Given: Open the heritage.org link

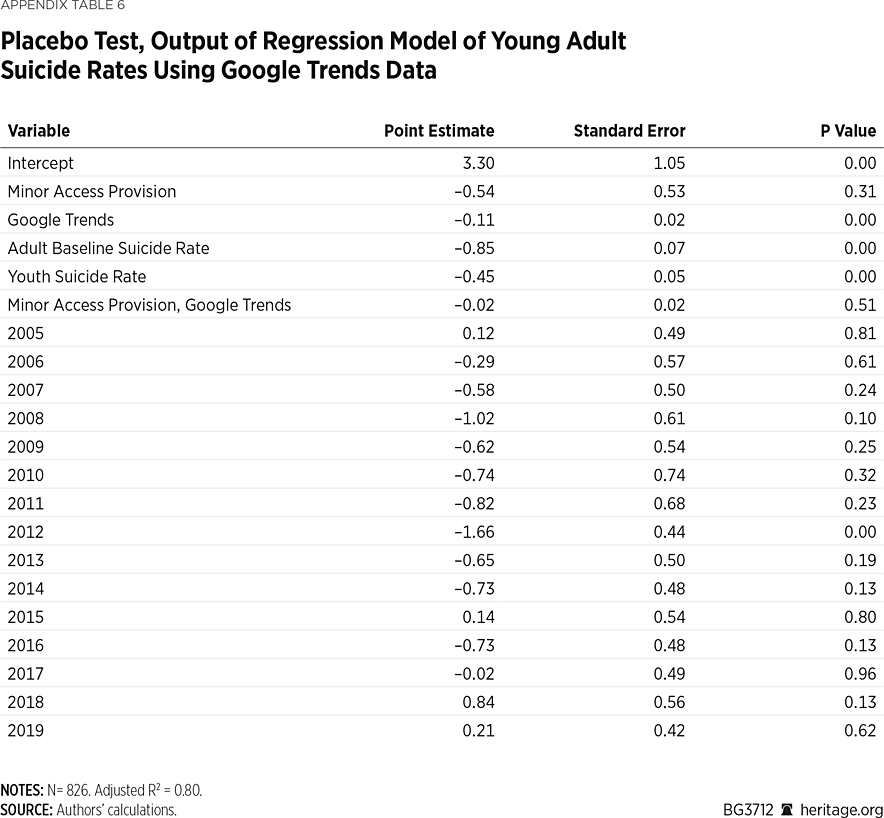Looking at the screenshot, I should [x=841, y=809].
